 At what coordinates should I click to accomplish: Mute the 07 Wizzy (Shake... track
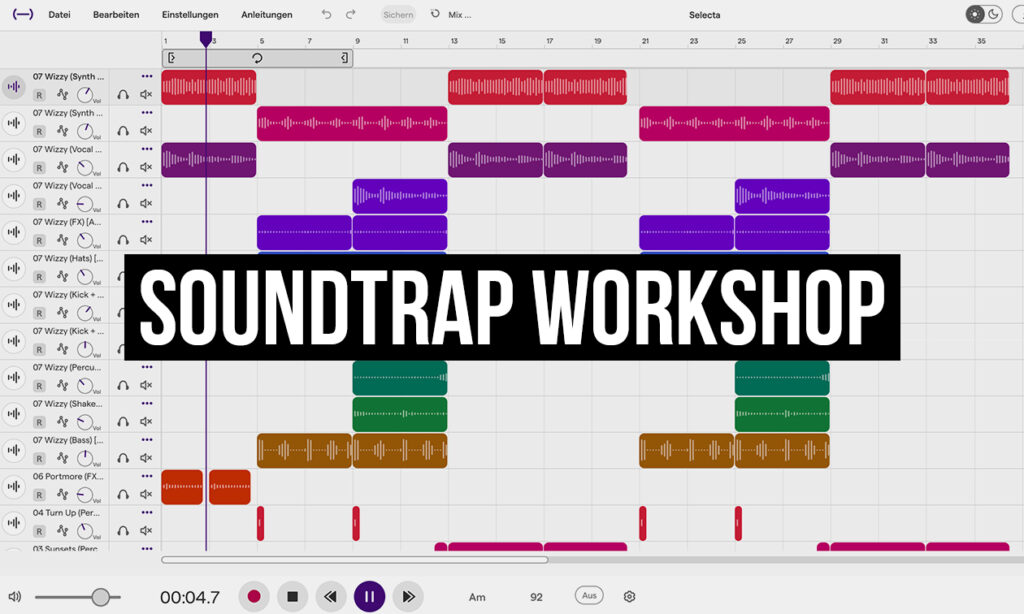(146, 422)
